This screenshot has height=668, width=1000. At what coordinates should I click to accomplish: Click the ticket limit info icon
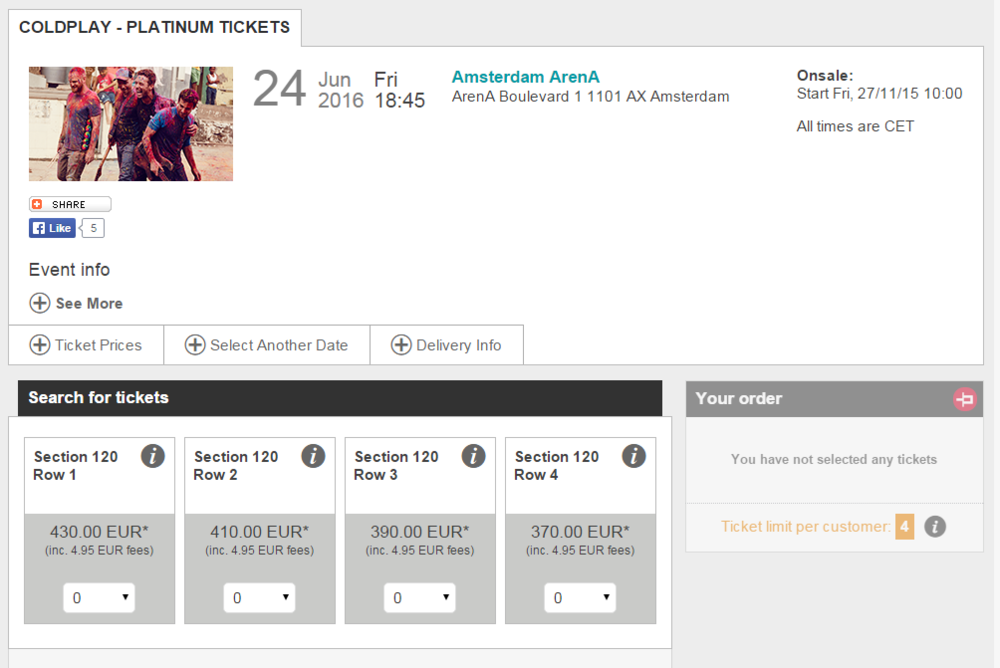[x=935, y=527]
